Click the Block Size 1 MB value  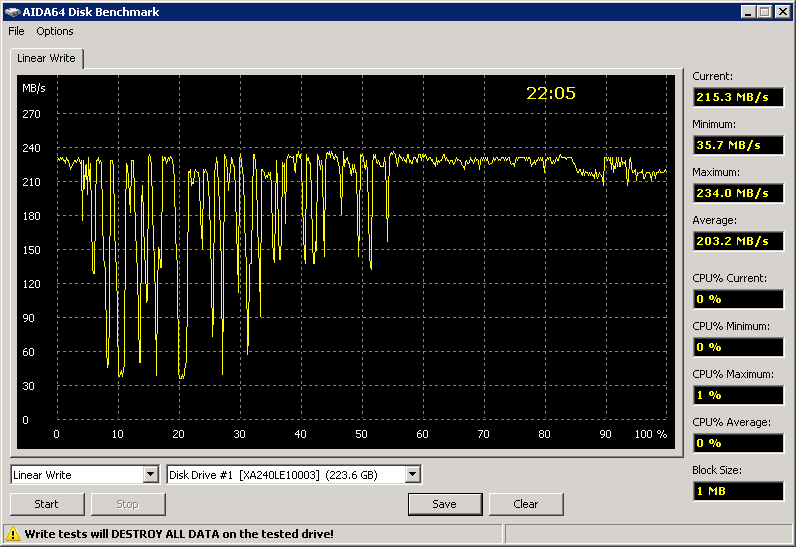pyautogui.click(x=738, y=491)
